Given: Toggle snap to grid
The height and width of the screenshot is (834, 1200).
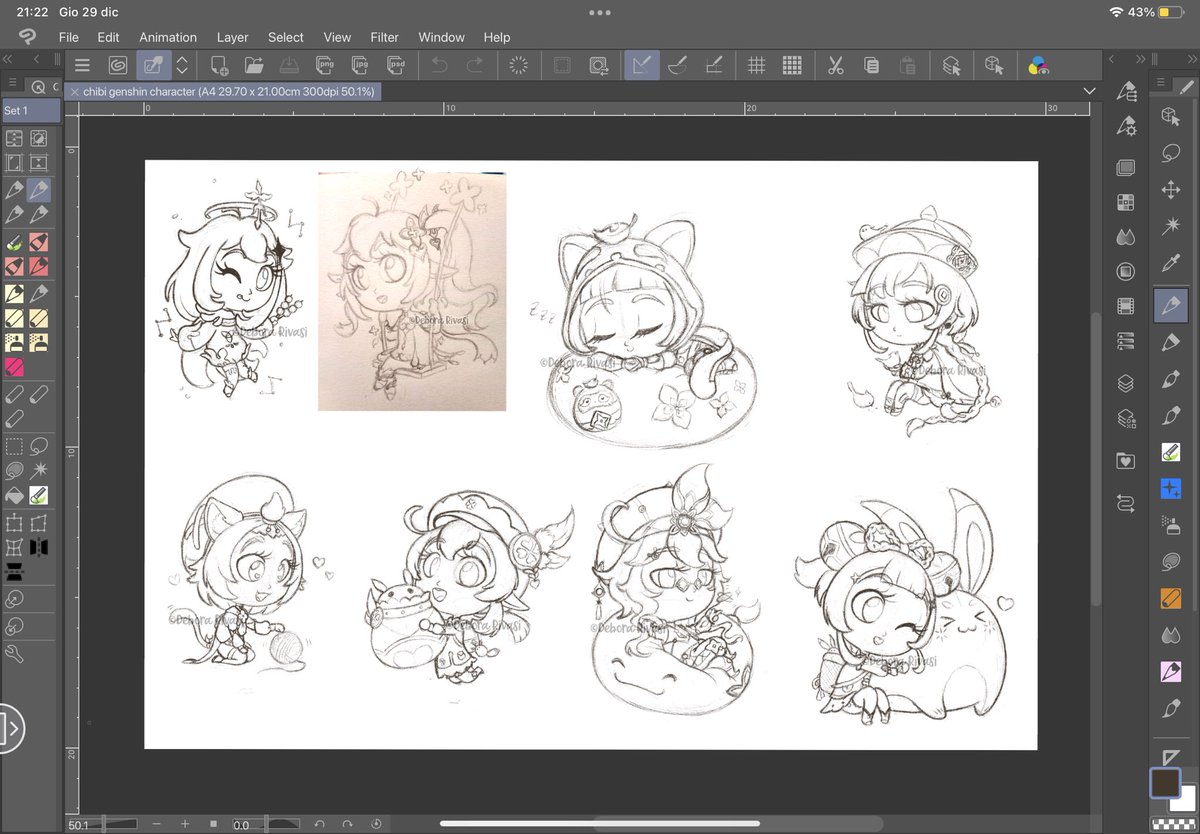Looking at the screenshot, I should click(x=713, y=66).
